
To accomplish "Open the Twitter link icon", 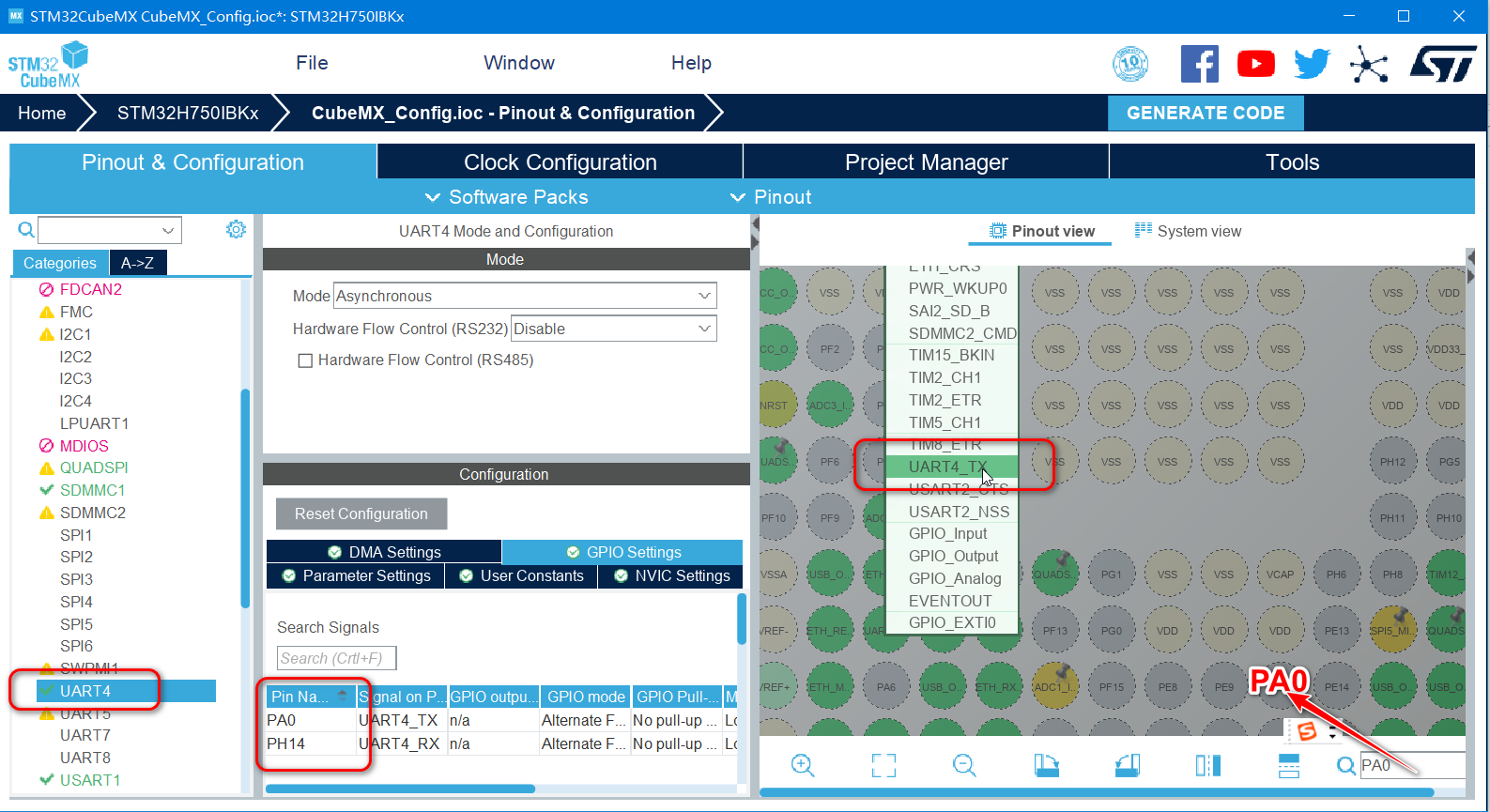I will pyautogui.click(x=1312, y=64).
